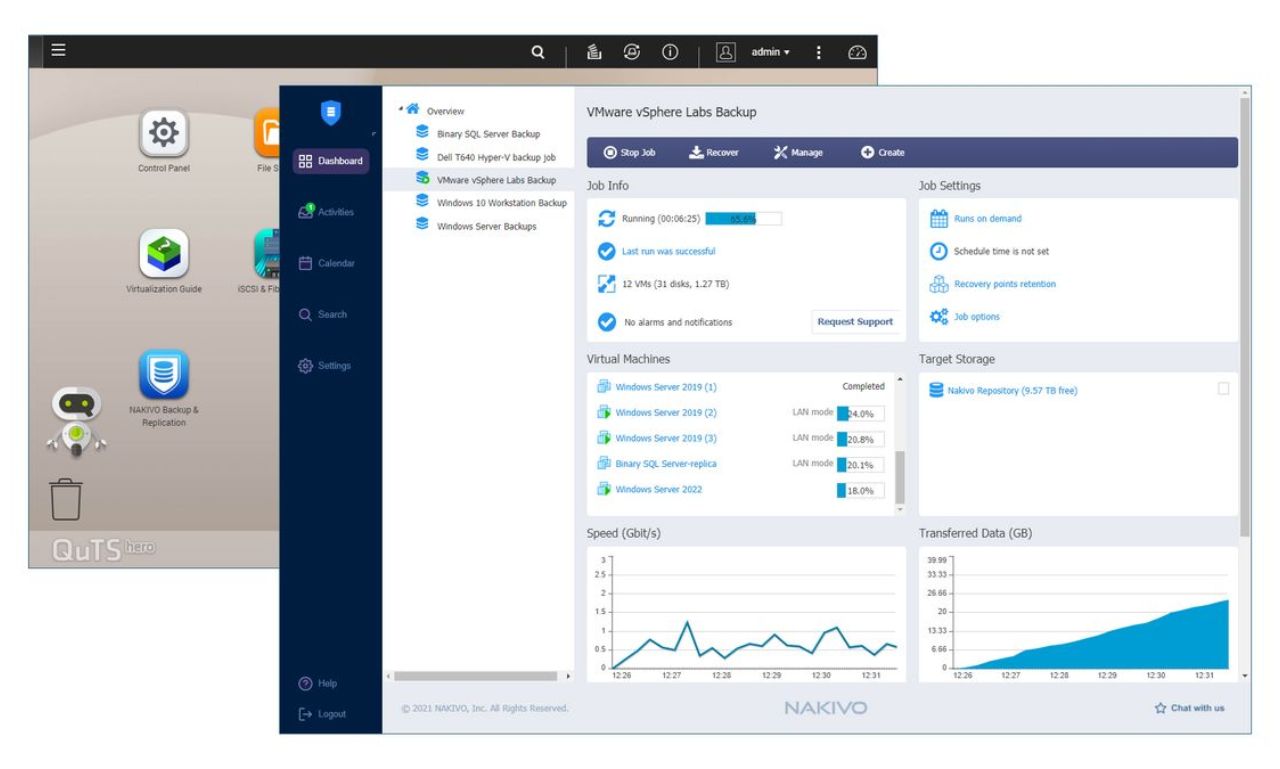1280x769 pixels.
Task: Click the NAKIVO shield logo in sidebar
Action: 331,112
